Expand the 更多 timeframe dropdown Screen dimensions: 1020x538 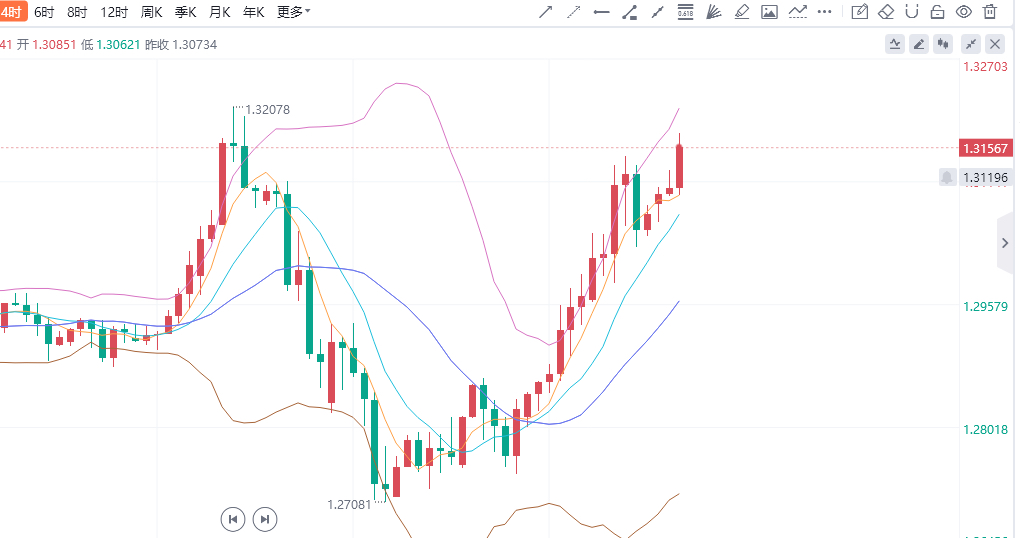coord(293,12)
